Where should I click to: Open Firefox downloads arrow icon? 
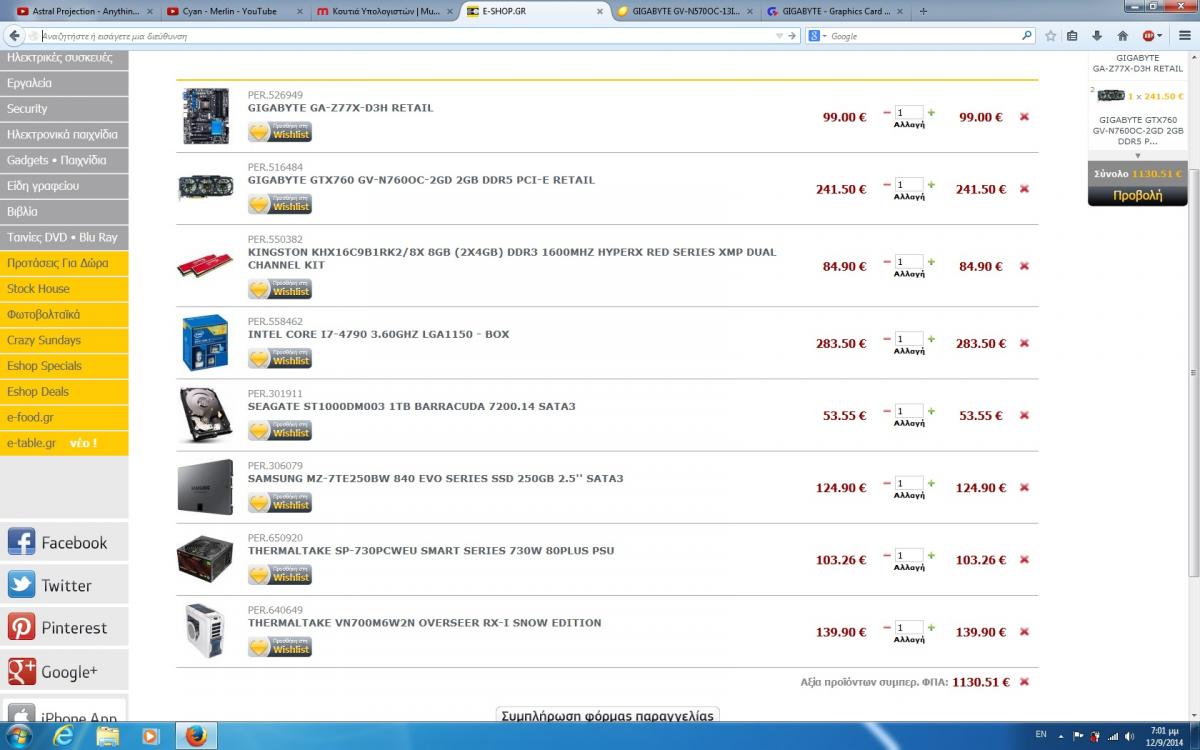click(1097, 35)
